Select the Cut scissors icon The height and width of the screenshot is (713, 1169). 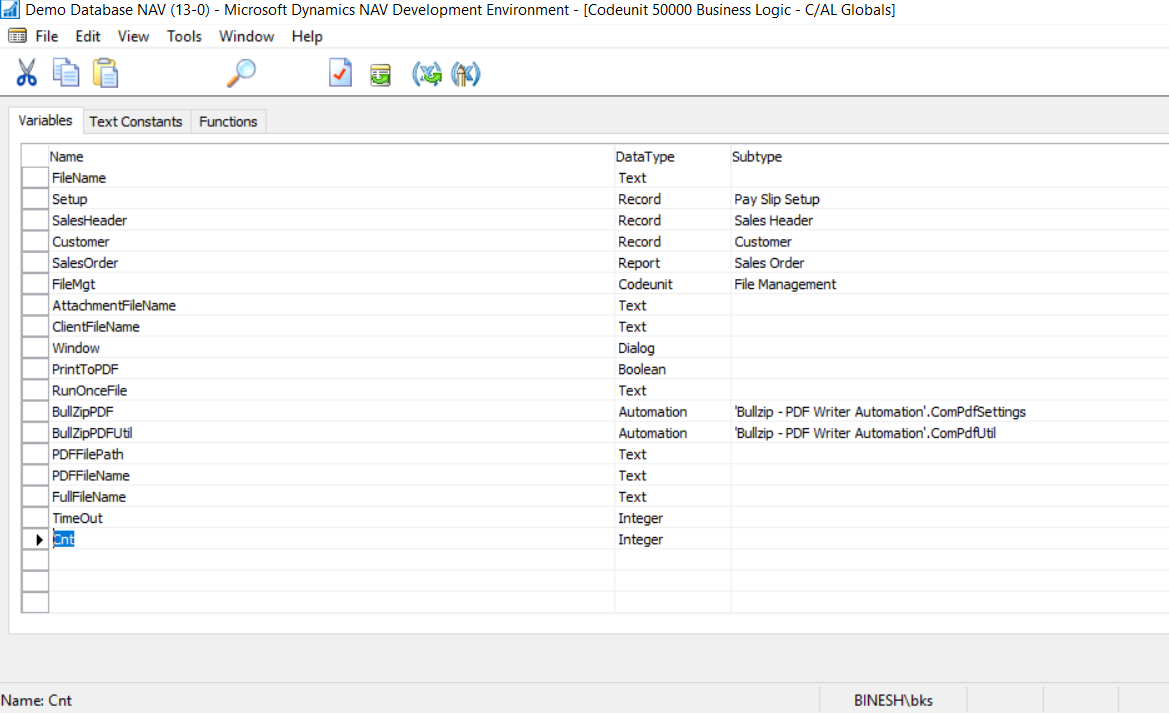click(x=25, y=72)
